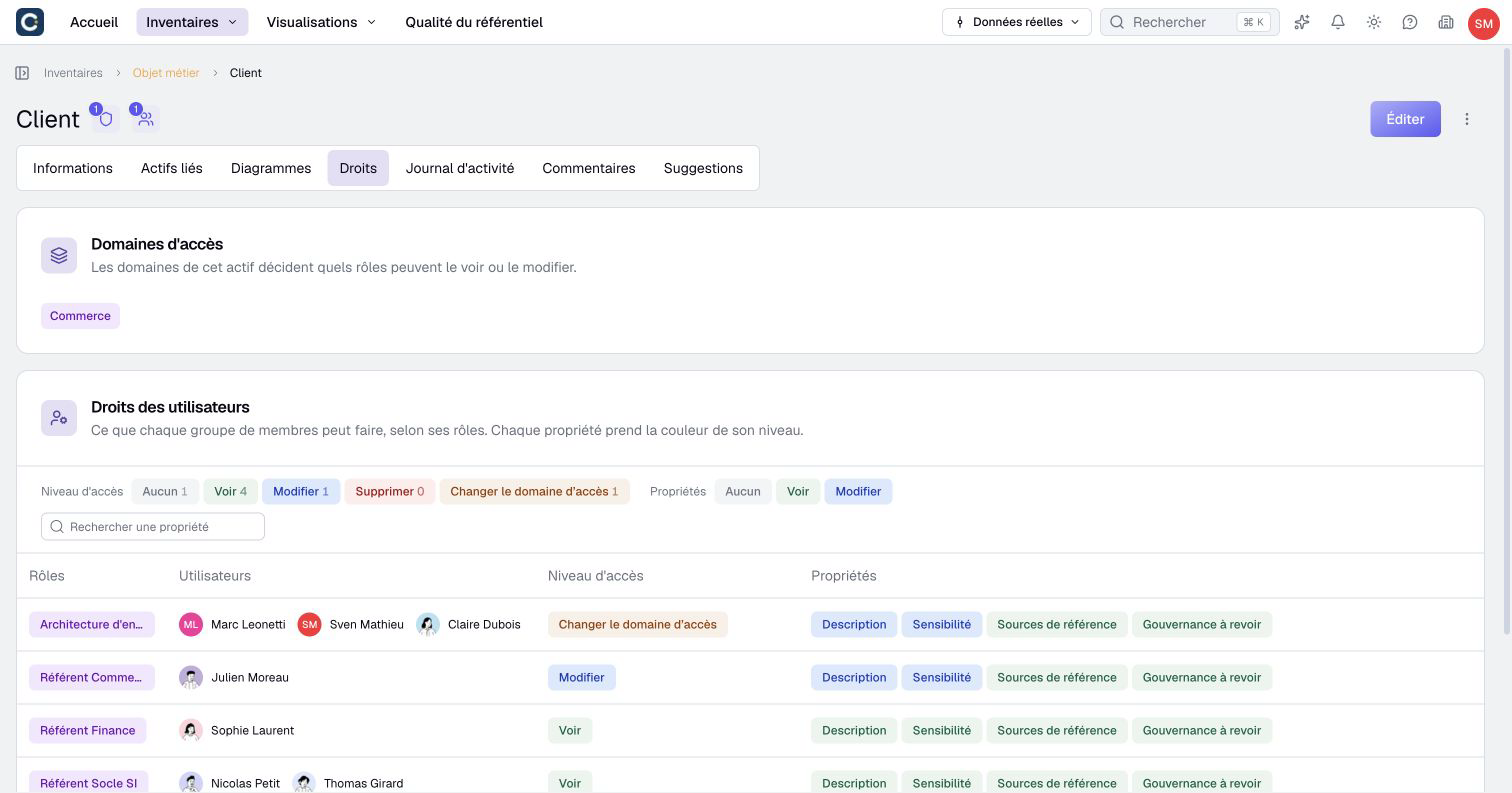Open the Commentaires tab
The height and width of the screenshot is (793, 1512).
pyautogui.click(x=589, y=168)
